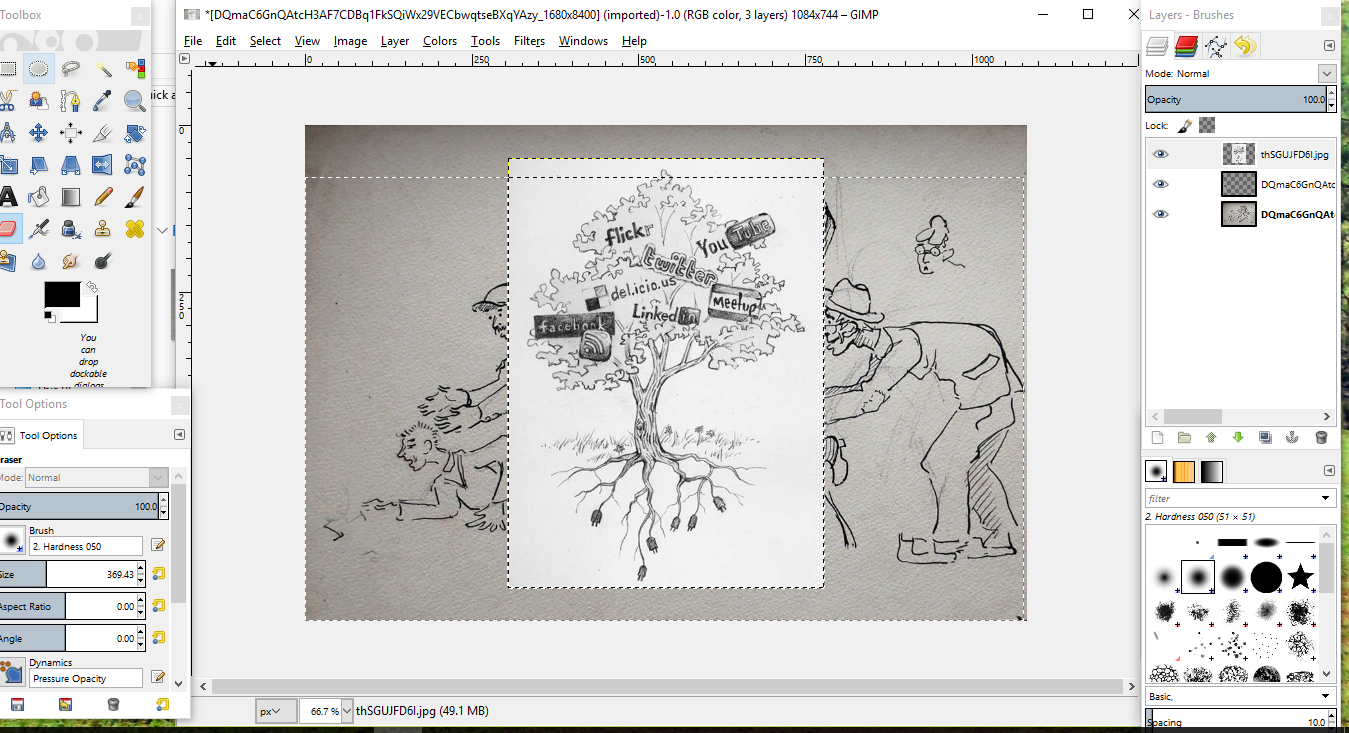Viewport: 1349px width, 733px height.
Task: Create a new layer
Action: click(x=1158, y=437)
